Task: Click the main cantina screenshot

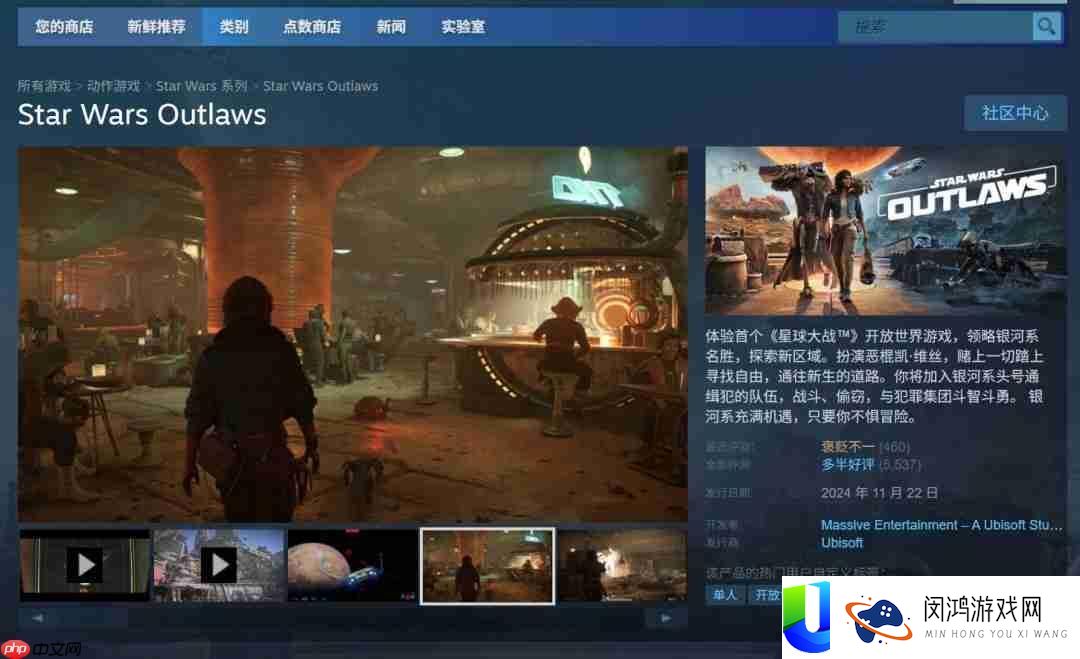Action: coord(353,334)
